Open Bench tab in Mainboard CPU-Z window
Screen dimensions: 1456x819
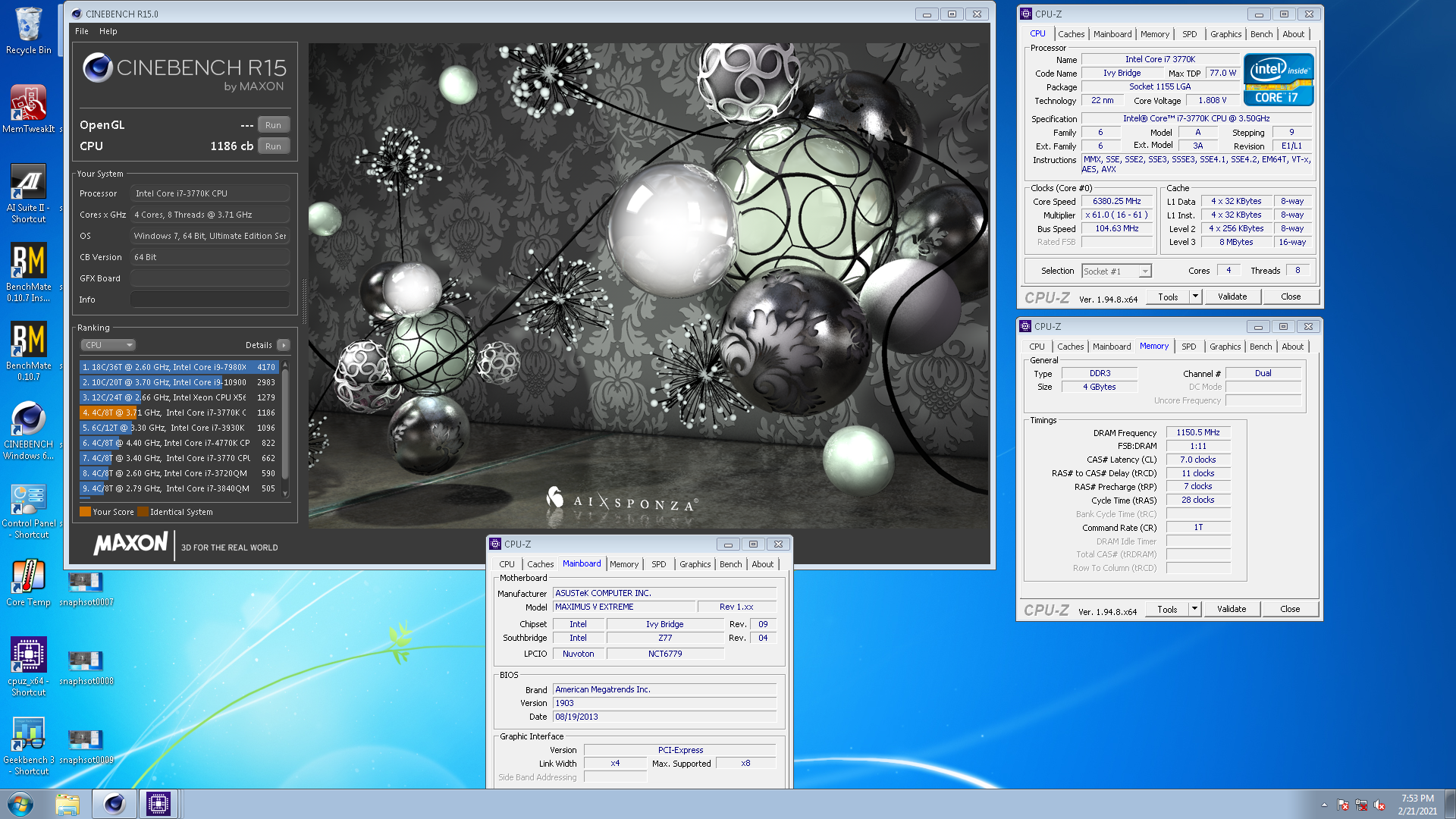click(731, 564)
